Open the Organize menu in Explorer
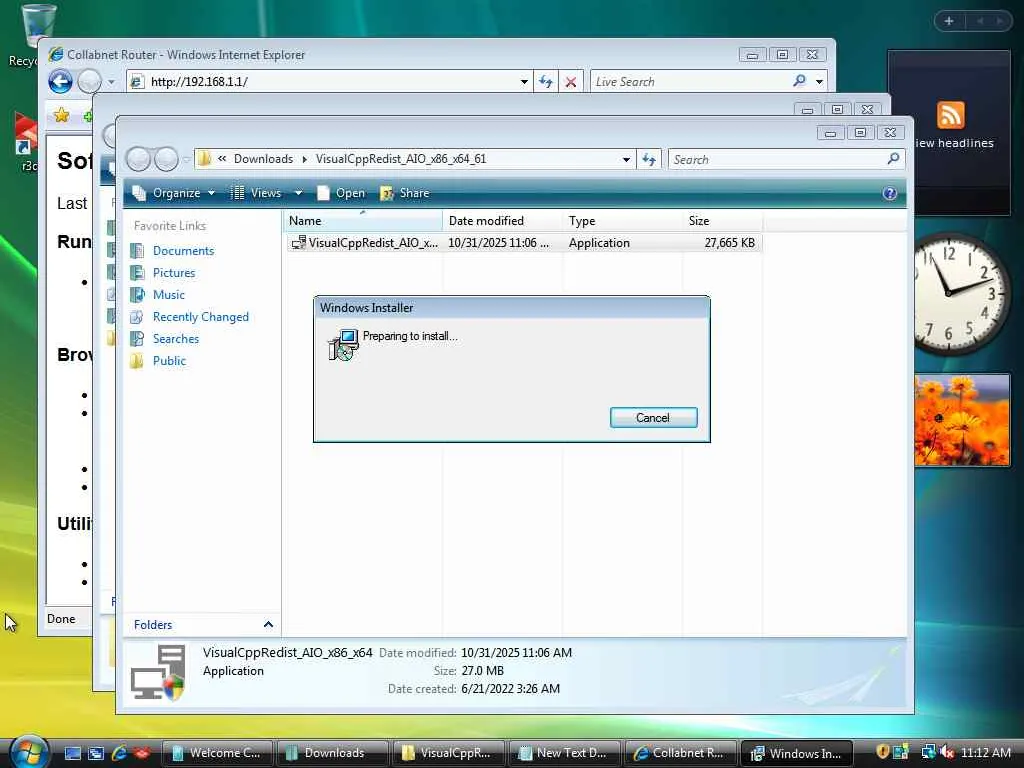 coord(174,193)
